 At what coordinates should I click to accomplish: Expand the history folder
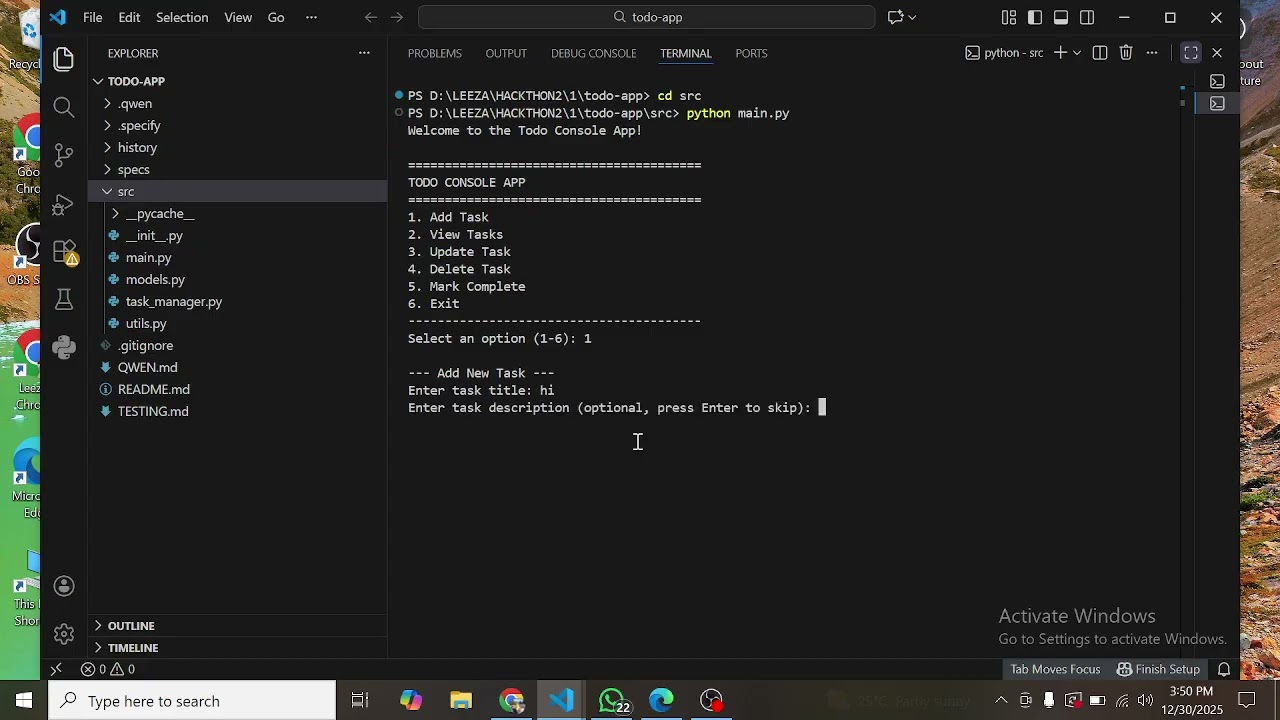108,147
